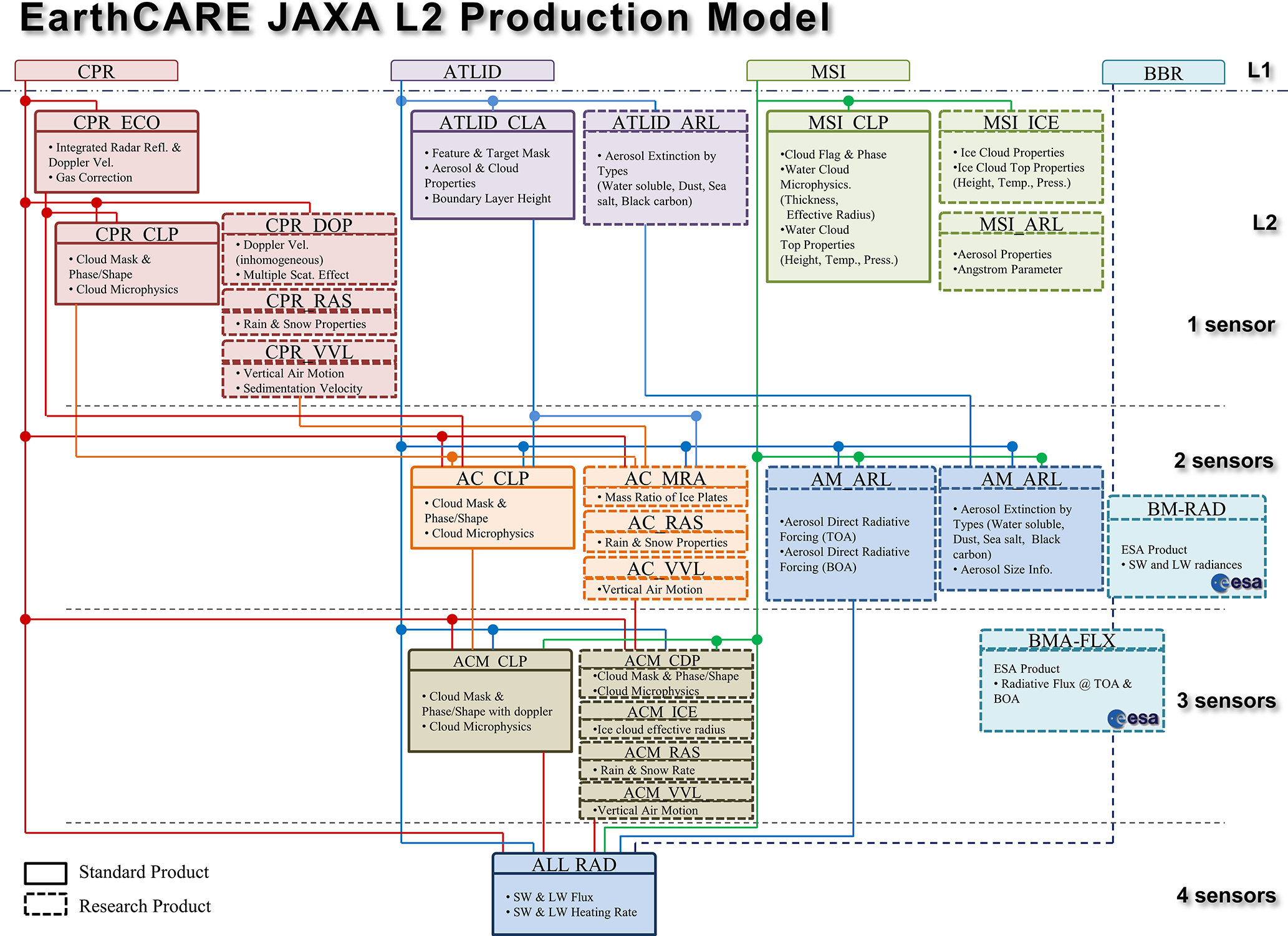Image resolution: width=1288 pixels, height=936 pixels.
Task: Click the dashed Research Product legend box
Action: pyautogui.click(x=46, y=904)
